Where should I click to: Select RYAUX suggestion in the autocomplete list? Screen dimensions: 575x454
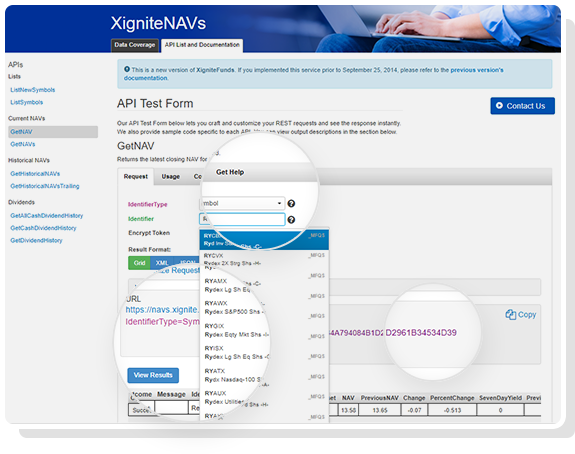pos(264,398)
